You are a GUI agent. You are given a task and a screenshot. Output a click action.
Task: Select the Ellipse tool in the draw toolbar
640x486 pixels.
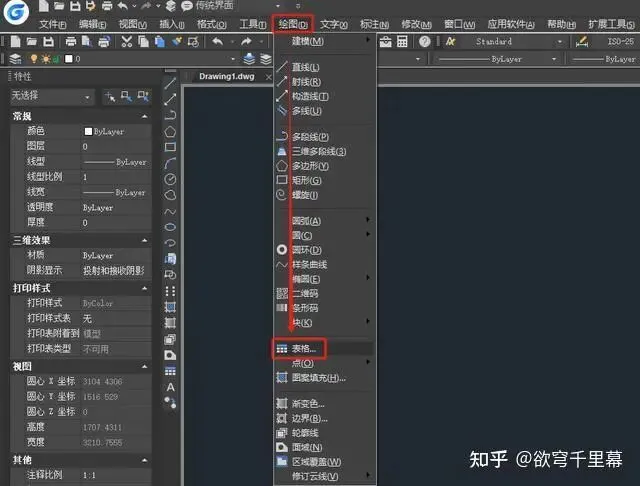pyautogui.click(x=170, y=227)
